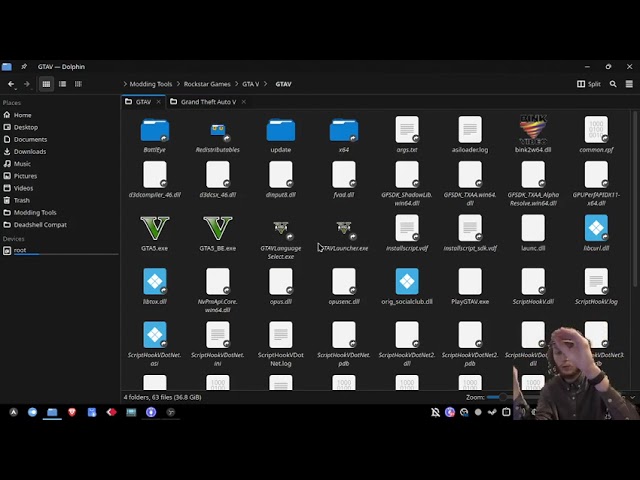Open Dolphin file manager from taskbar
The height and width of the screenshot is (480, 640).
tap(52, 412)
